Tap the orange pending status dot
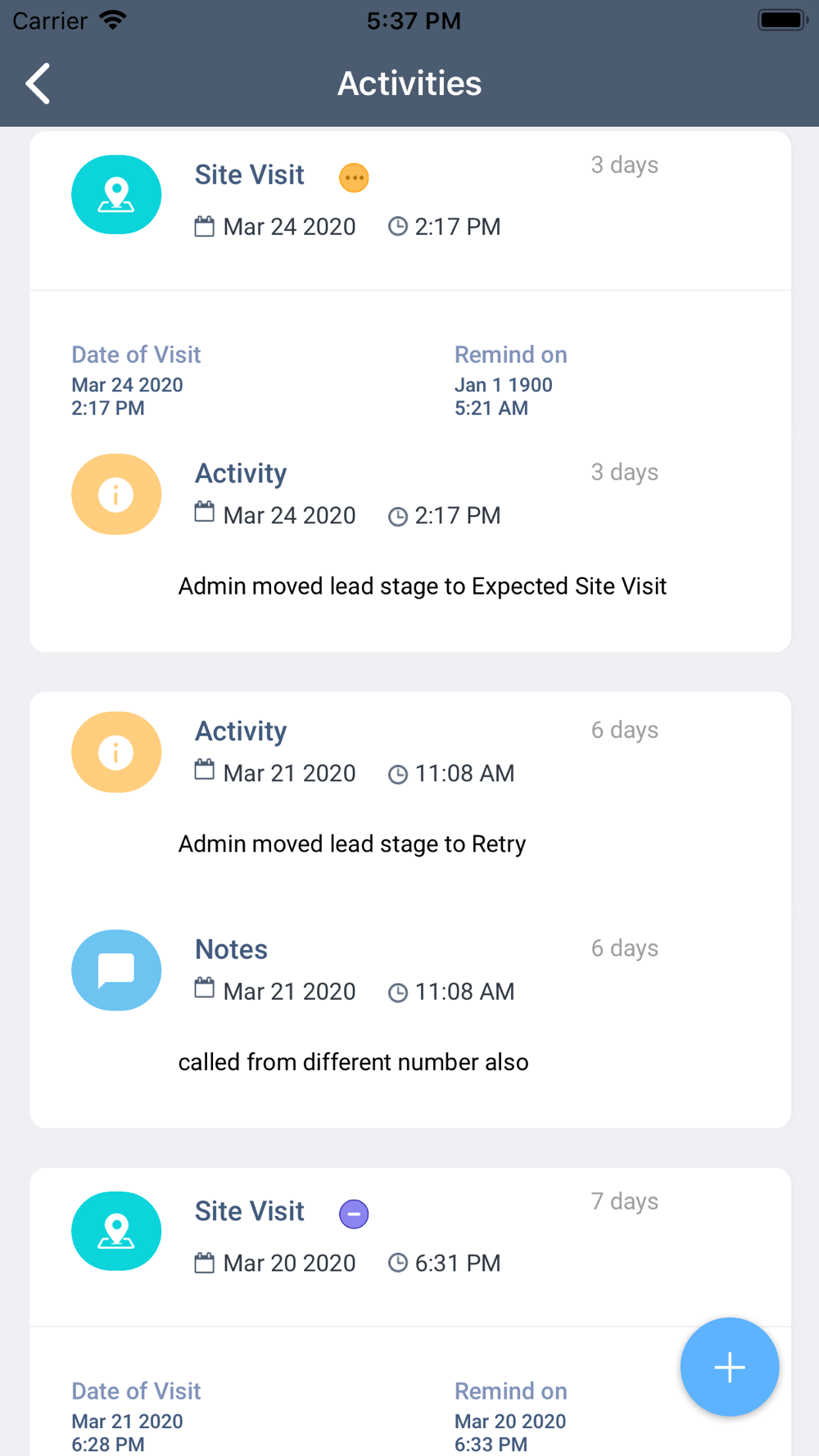Screen dimensions: 819x1456 [354, 178]
